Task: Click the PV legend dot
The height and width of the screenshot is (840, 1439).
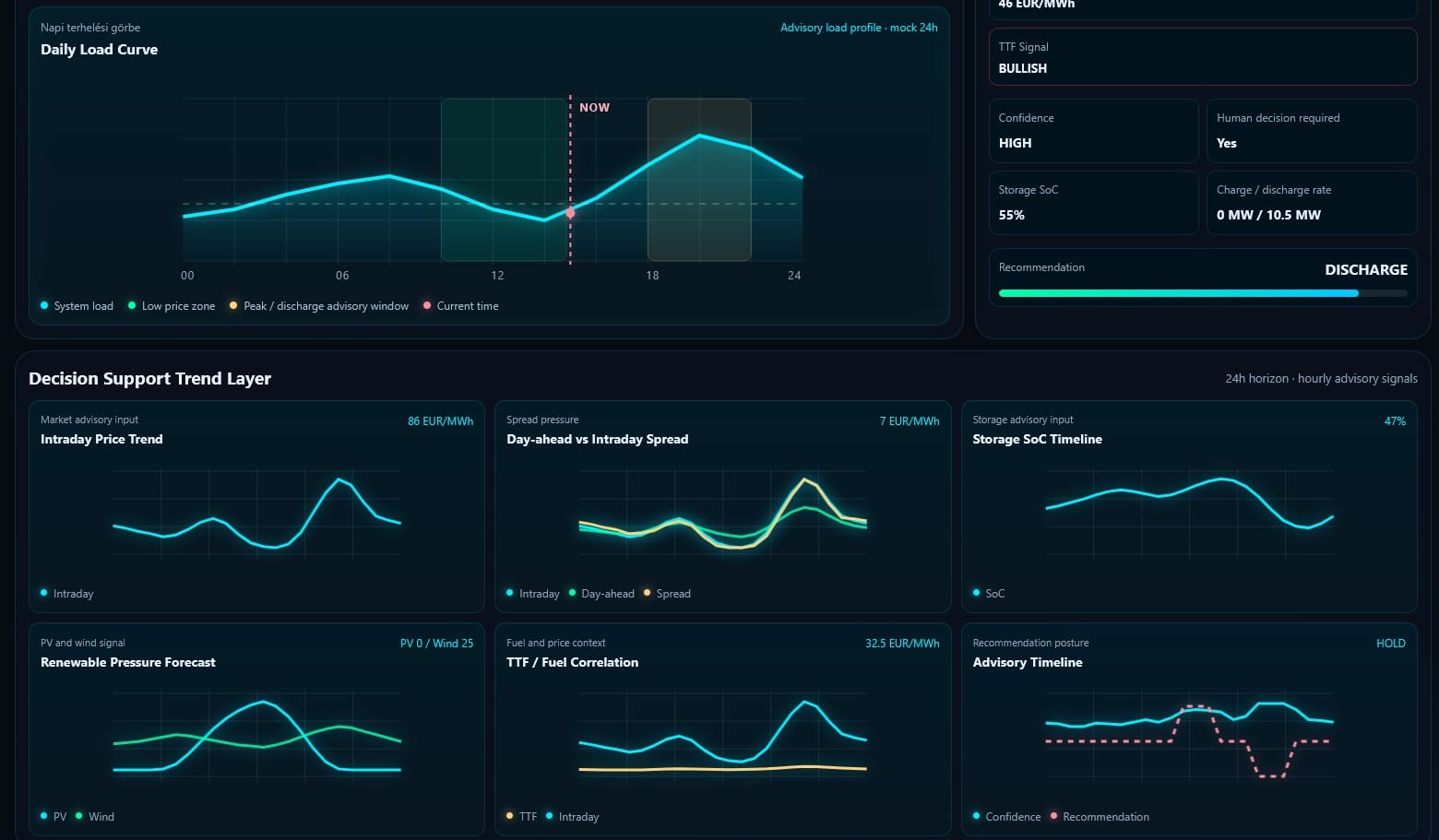Action: (x=44, y=816)
